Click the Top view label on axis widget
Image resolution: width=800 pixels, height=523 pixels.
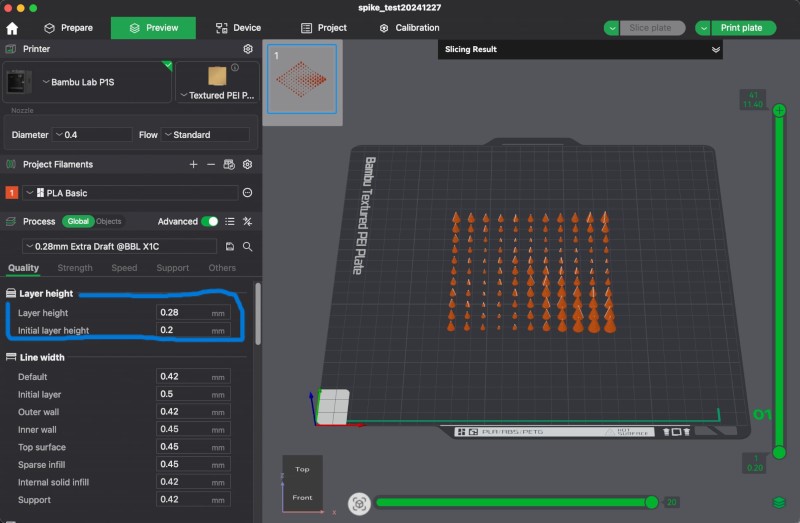click(302, 469)
